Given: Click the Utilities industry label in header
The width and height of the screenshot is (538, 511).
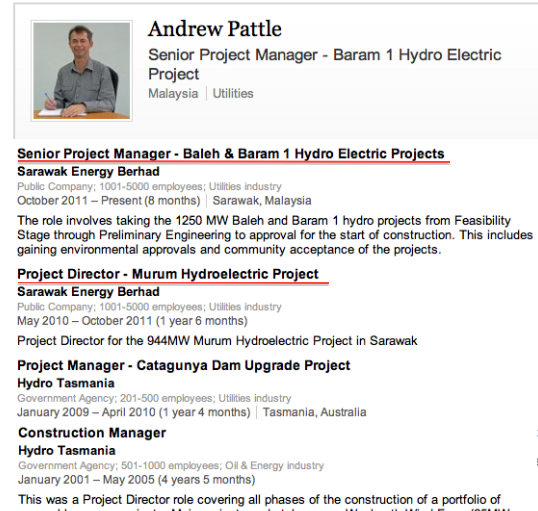Looking at the screenshot, I should (x=233, y=93).
